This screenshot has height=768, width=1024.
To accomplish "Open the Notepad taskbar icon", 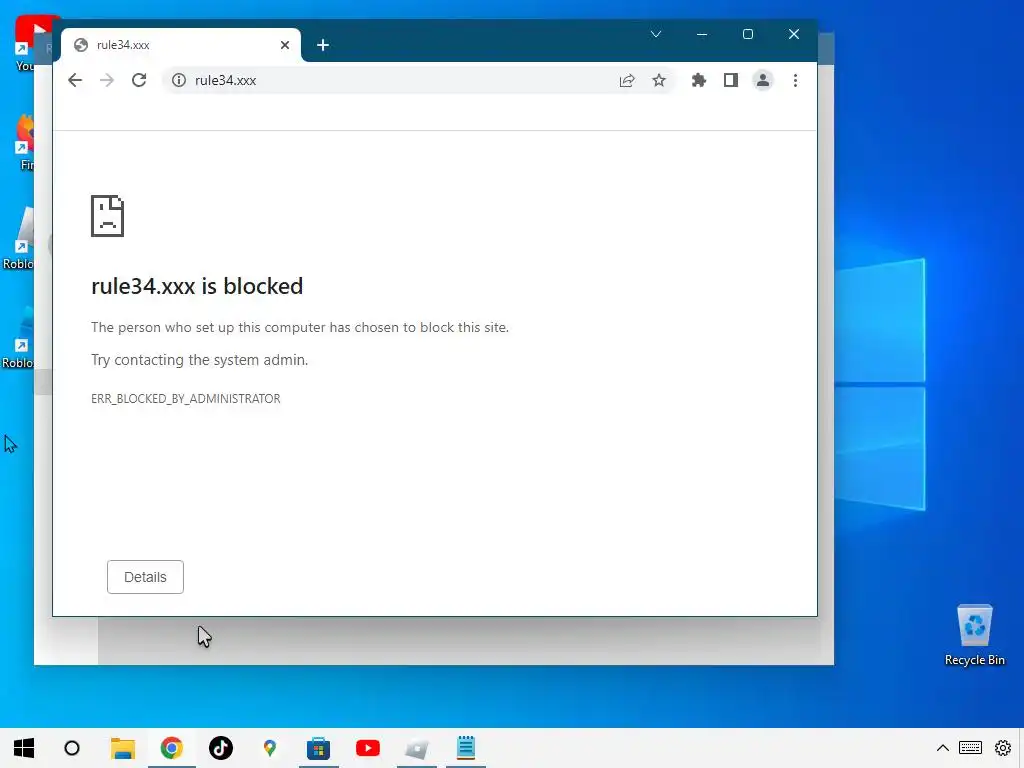I will coord(466,748).
